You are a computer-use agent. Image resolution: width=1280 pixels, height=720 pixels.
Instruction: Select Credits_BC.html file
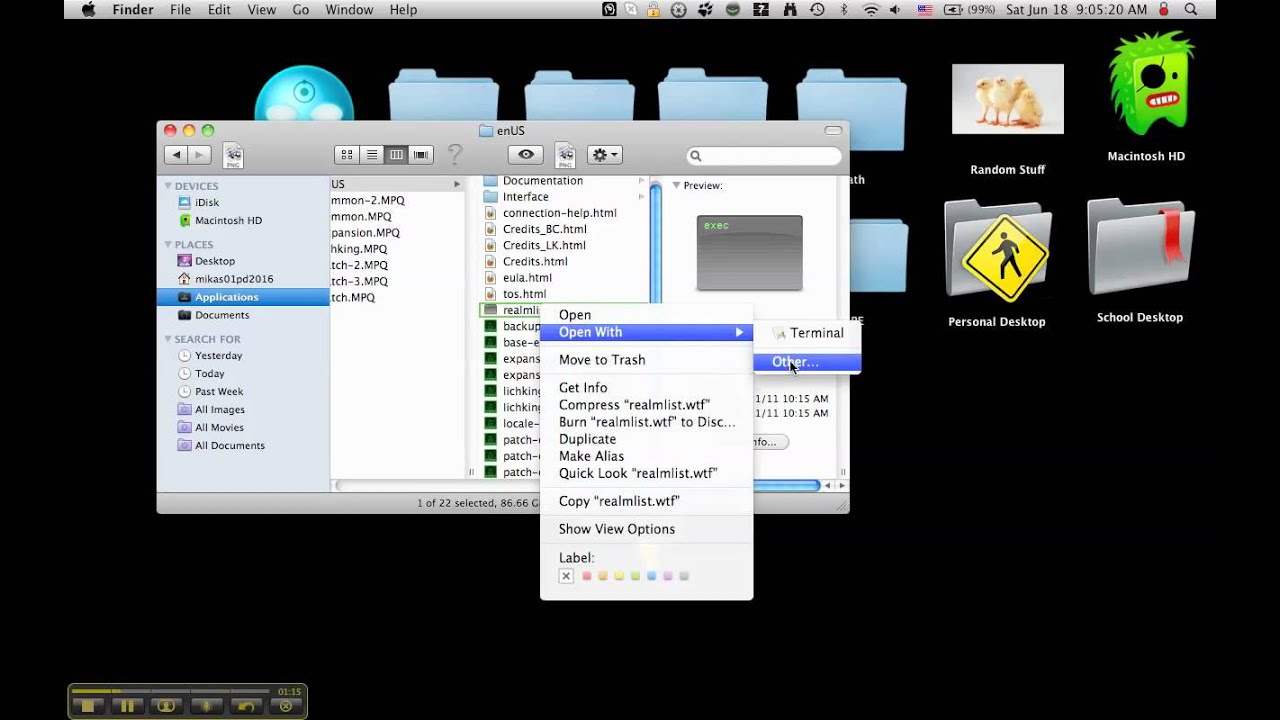pos(544,229)
